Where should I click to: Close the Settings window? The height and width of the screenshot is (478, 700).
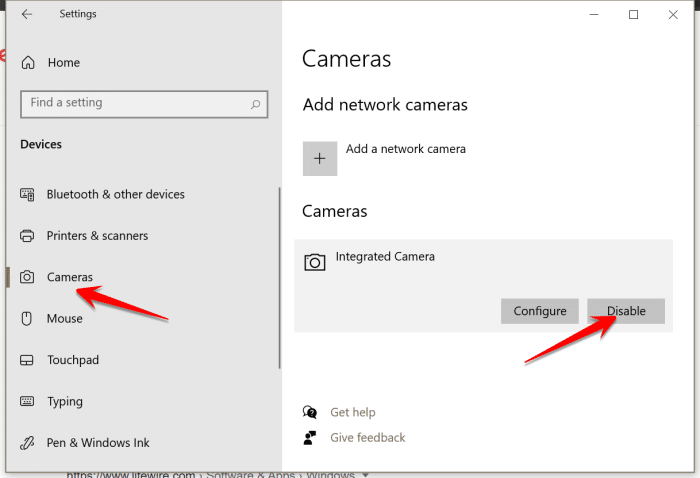673,15
